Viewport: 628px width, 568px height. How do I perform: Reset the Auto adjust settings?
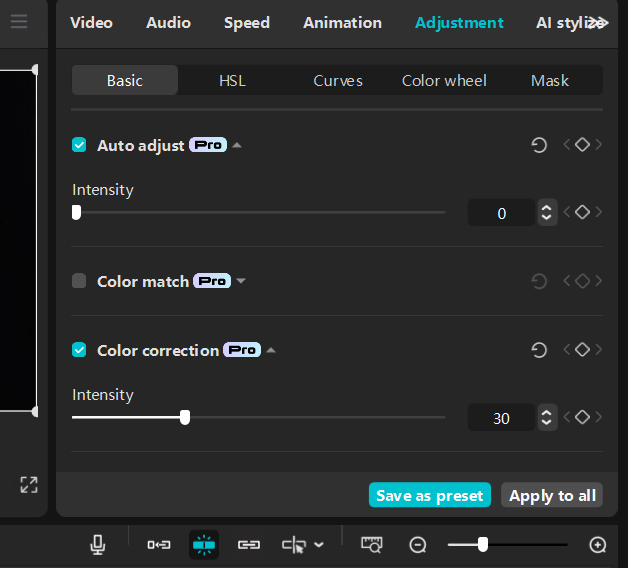coord(539,145)
